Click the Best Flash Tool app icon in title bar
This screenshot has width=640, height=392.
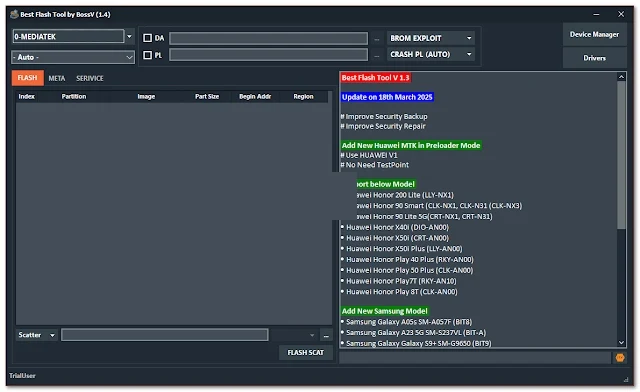click(14, 14)
